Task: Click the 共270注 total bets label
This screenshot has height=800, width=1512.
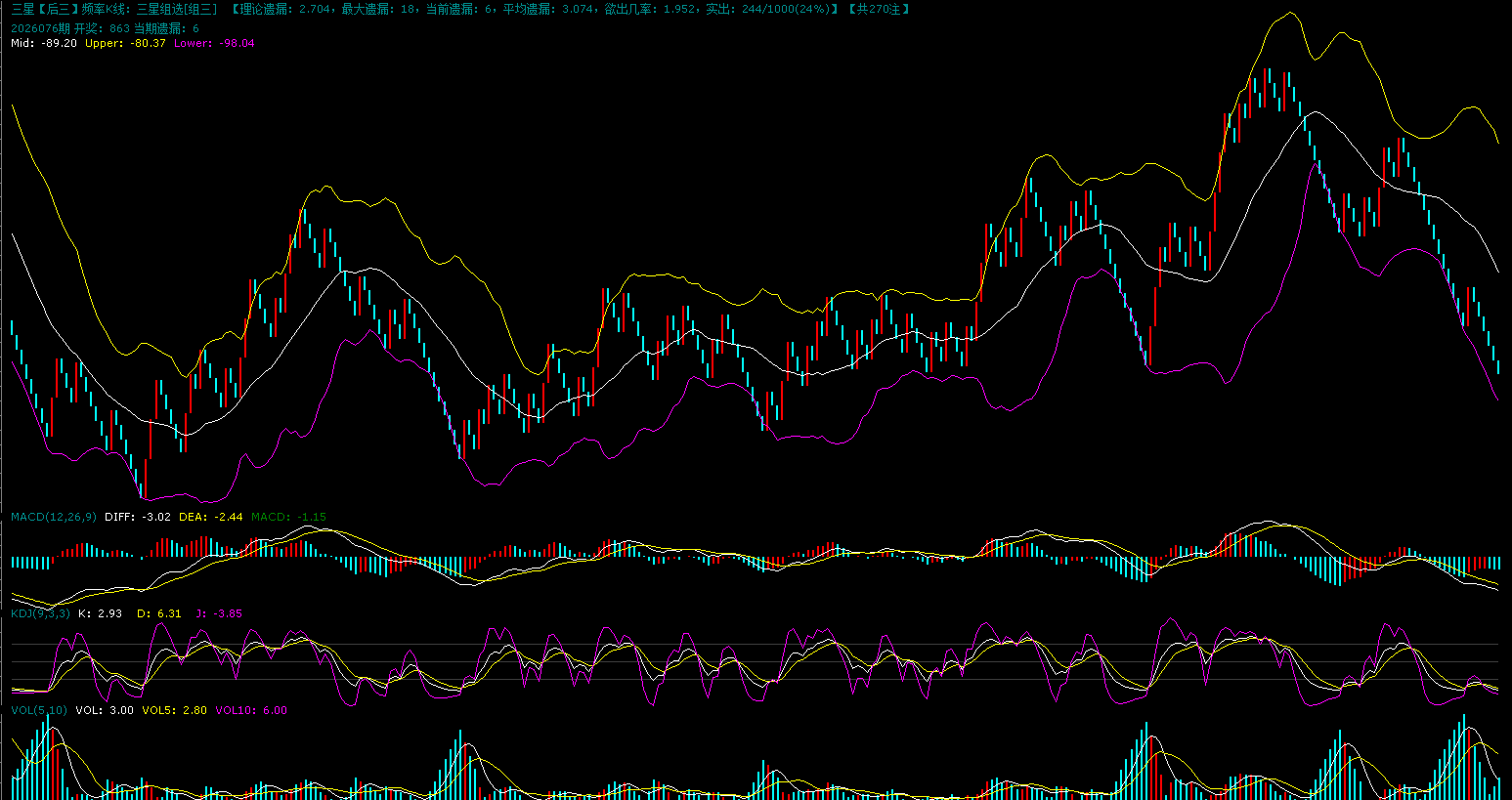Action: coord(879,9)
